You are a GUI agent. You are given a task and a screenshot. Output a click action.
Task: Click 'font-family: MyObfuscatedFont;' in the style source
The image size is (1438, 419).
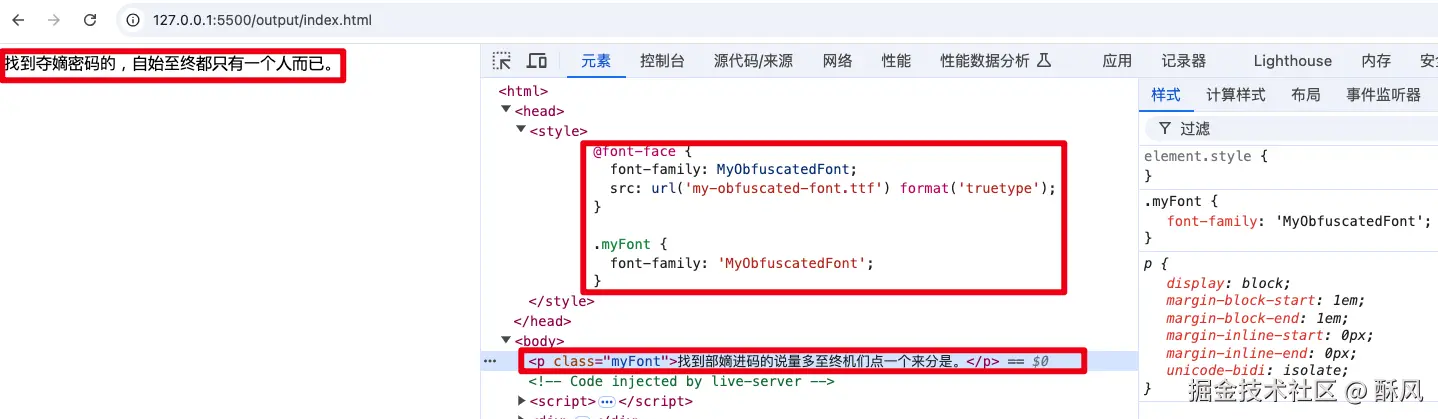[x=734, y=169]
